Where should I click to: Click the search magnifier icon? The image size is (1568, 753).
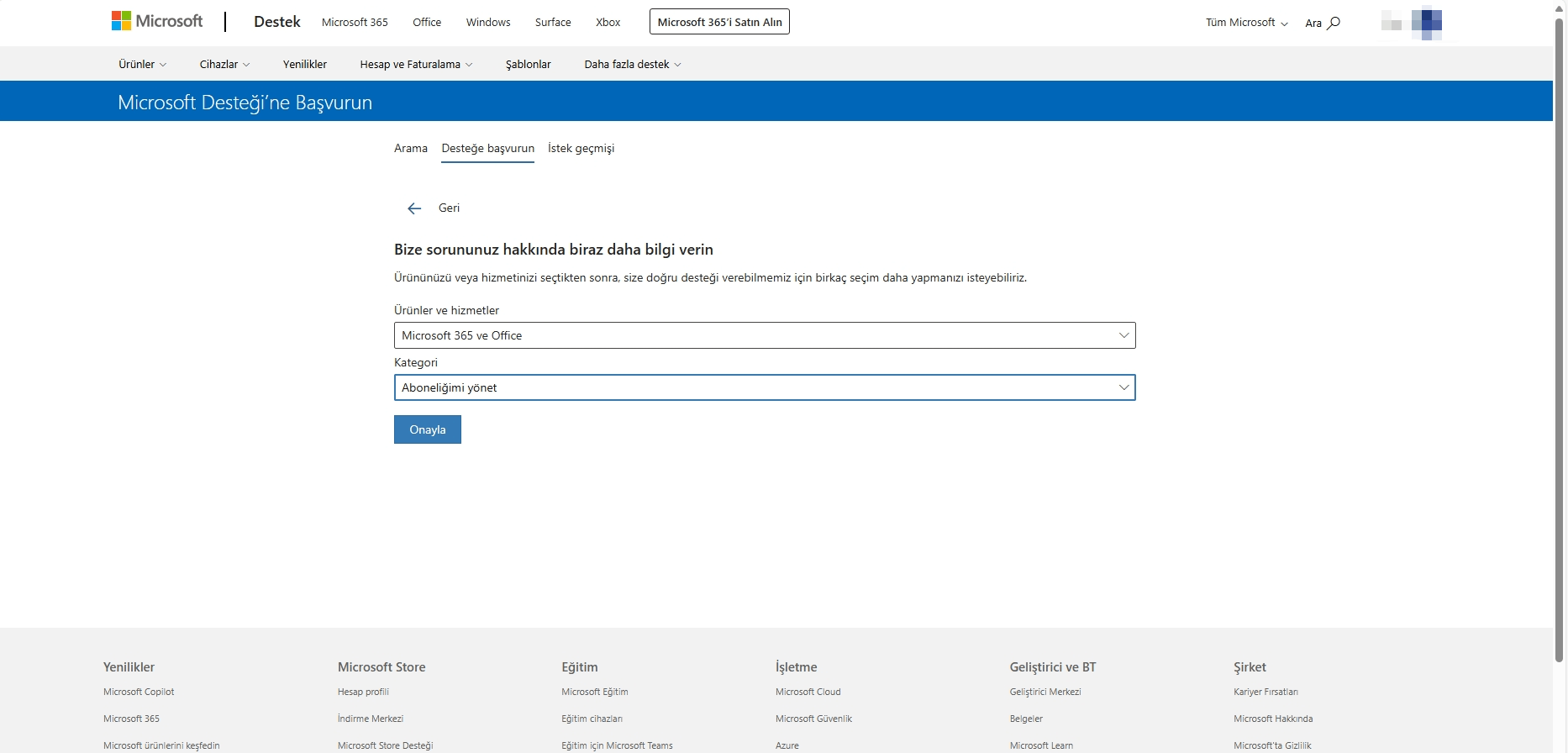[x=1334, y=23]
